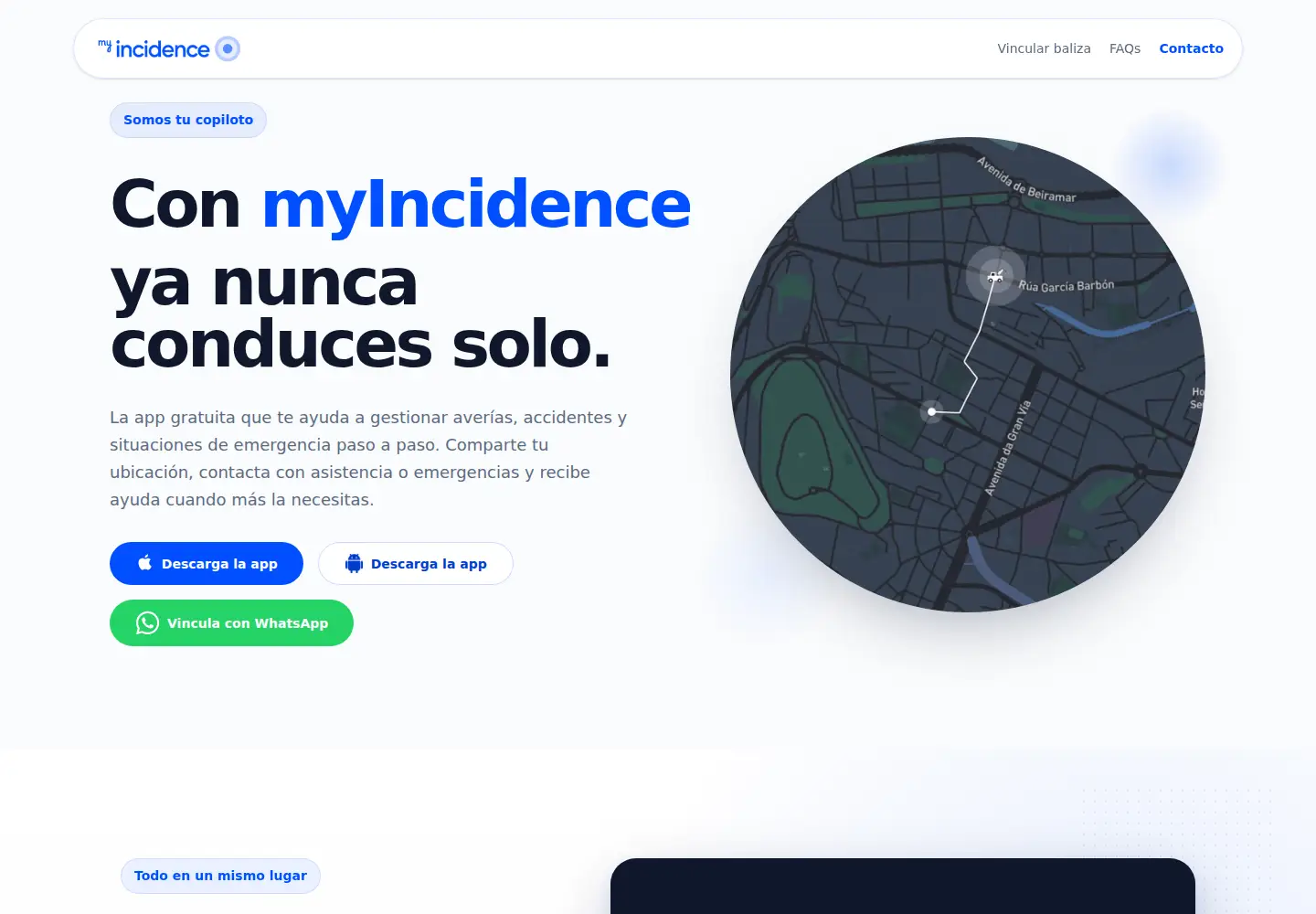Click the WhatsApp icon in the green button

coord(147,623)
